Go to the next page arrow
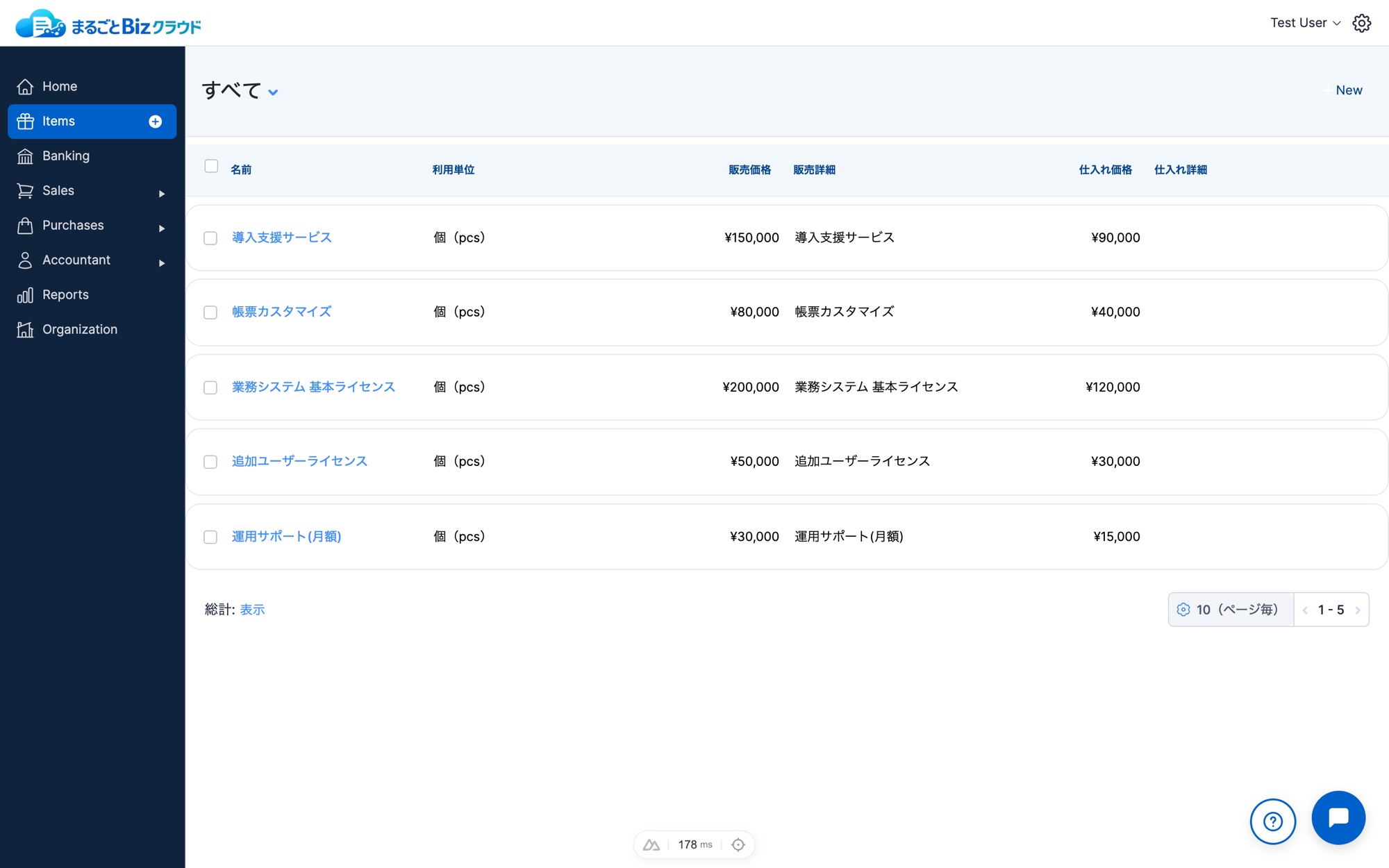Viewport: 1389px width, 868px height. pyautogui.click(x=1358, y=610)
